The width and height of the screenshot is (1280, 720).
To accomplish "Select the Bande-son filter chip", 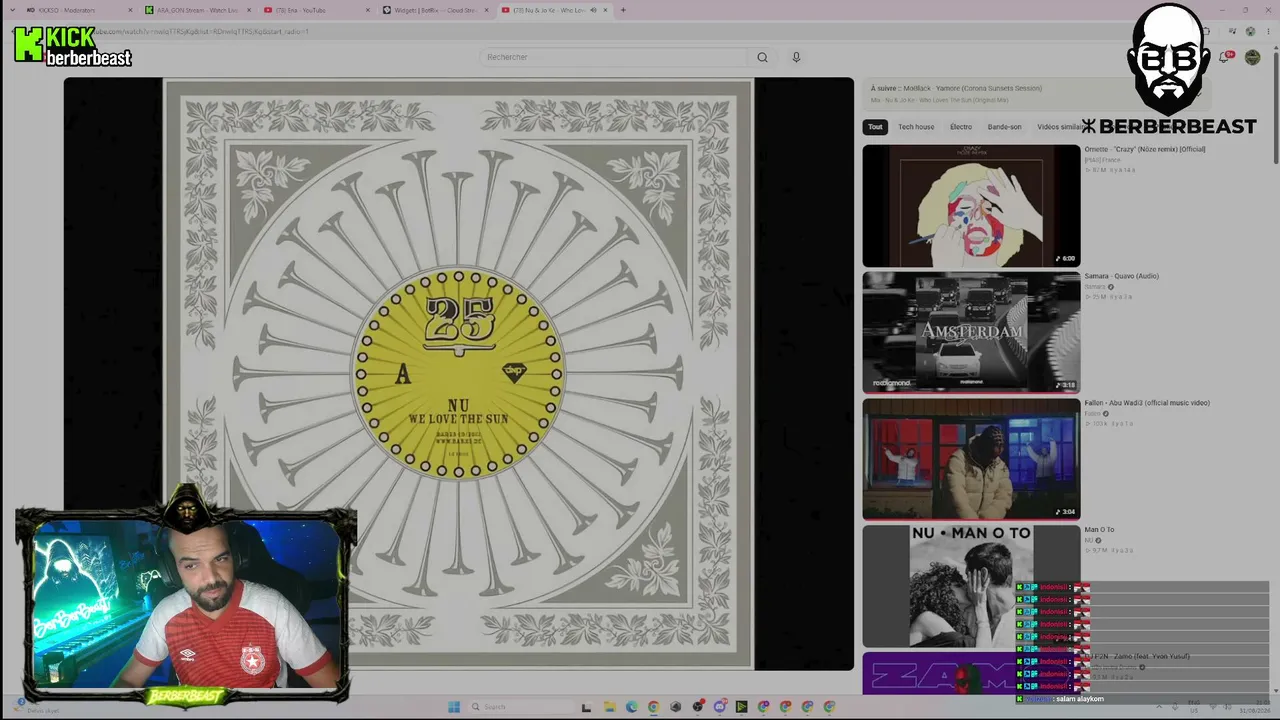I will click(x=1004, y=127).
